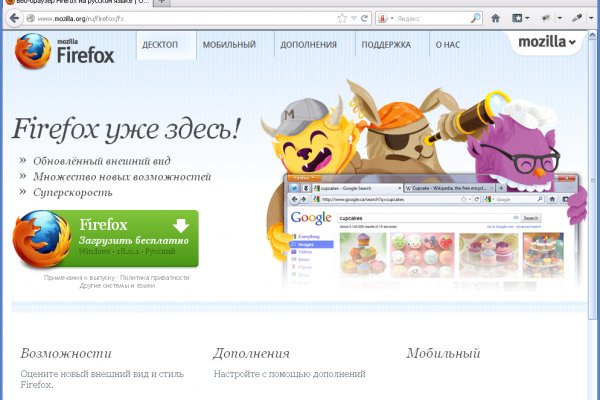The image size is (600, 400).
Task: Open a new tab with plus button
Action: pos(164,3)
